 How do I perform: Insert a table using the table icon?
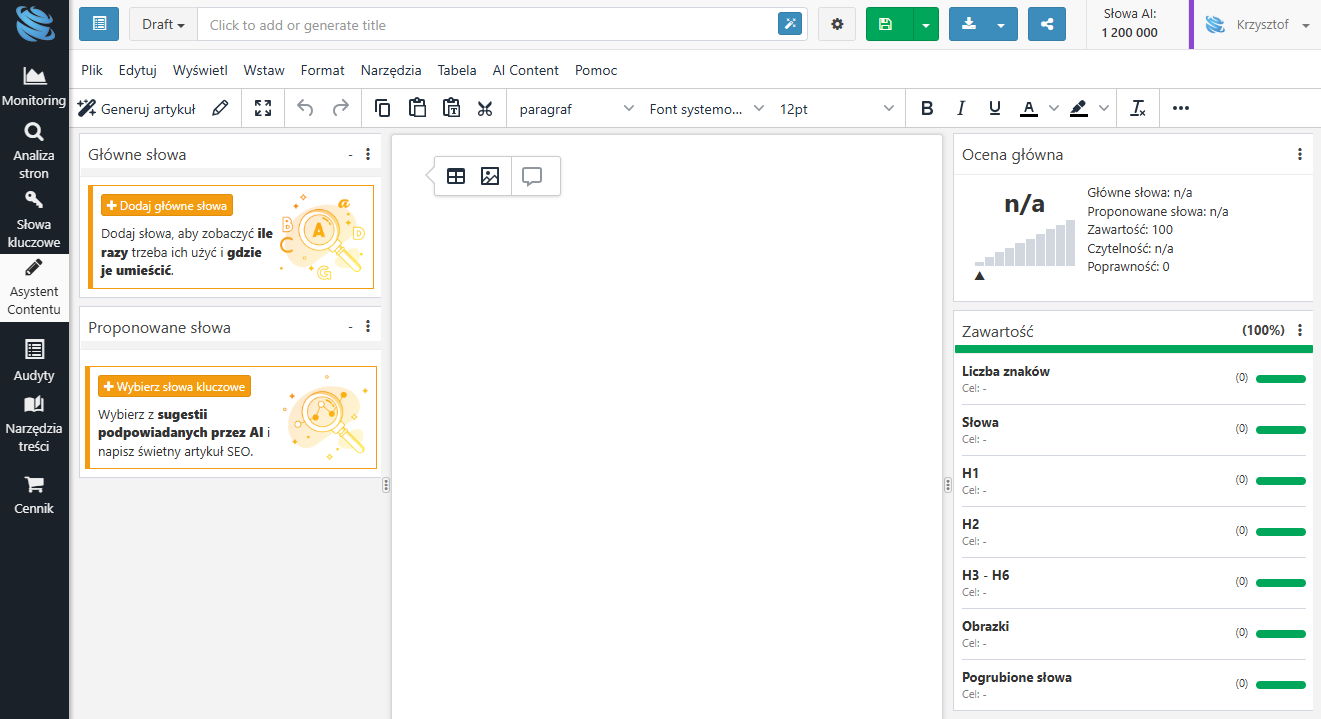[456, 176]
